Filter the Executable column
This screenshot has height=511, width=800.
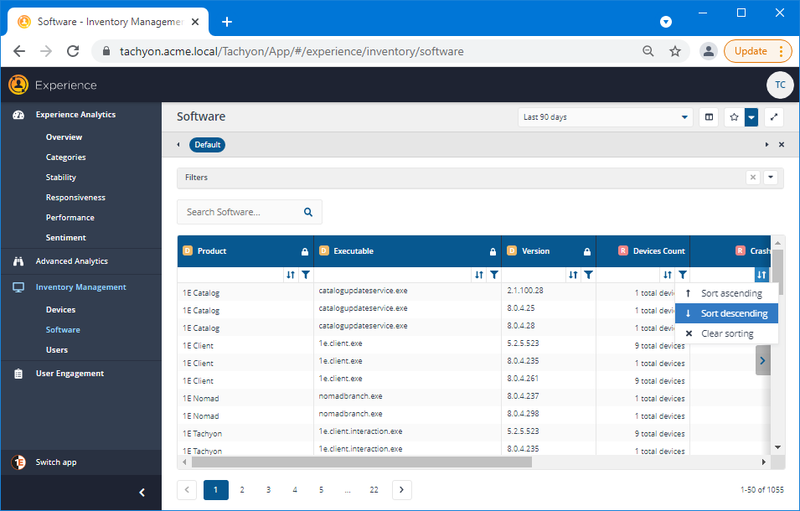494,275
